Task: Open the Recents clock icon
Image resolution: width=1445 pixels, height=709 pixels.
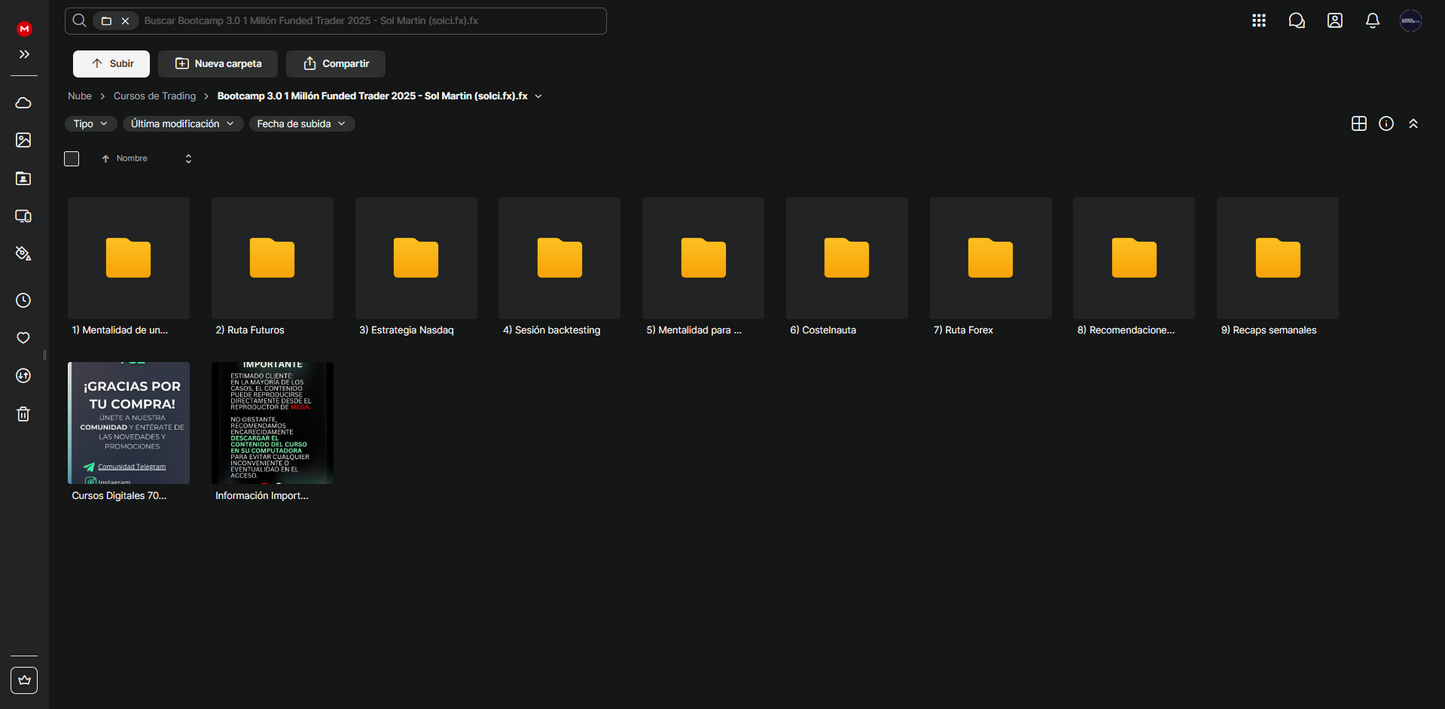Action: [x=24, y=300]
